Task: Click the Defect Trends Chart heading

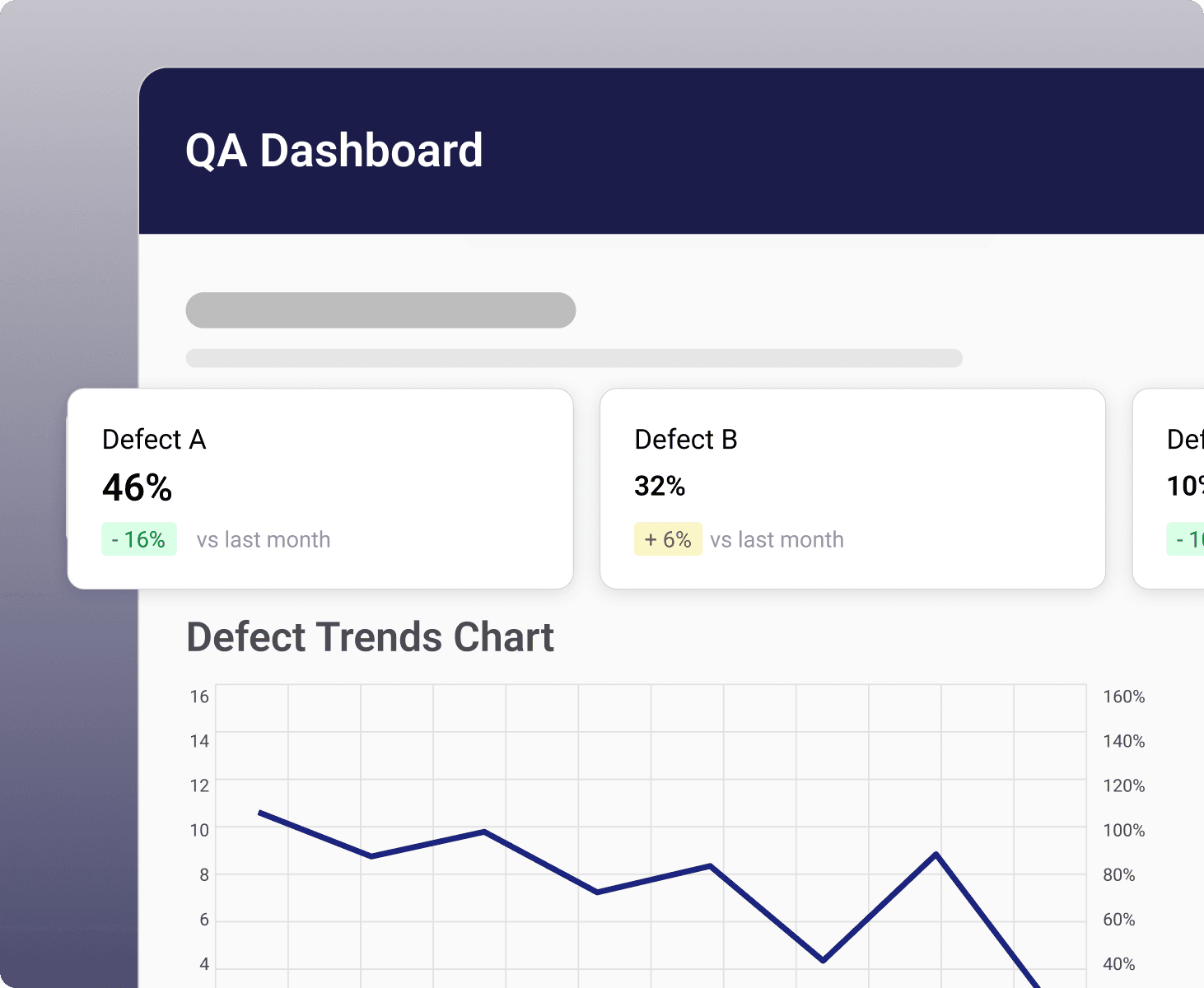Action: tap(371, 637)
